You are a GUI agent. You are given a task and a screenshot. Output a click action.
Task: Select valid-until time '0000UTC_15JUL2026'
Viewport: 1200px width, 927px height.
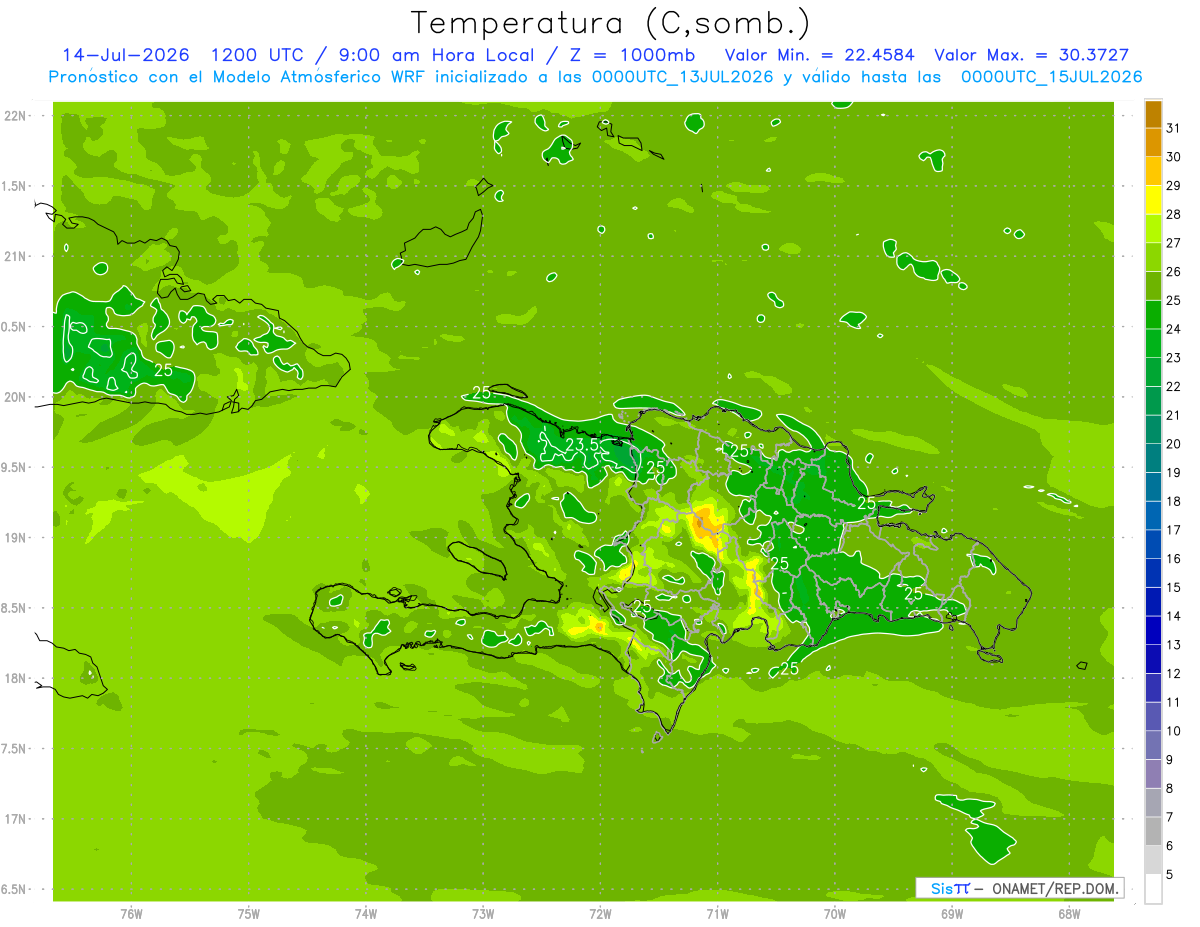click(1051, 77)
